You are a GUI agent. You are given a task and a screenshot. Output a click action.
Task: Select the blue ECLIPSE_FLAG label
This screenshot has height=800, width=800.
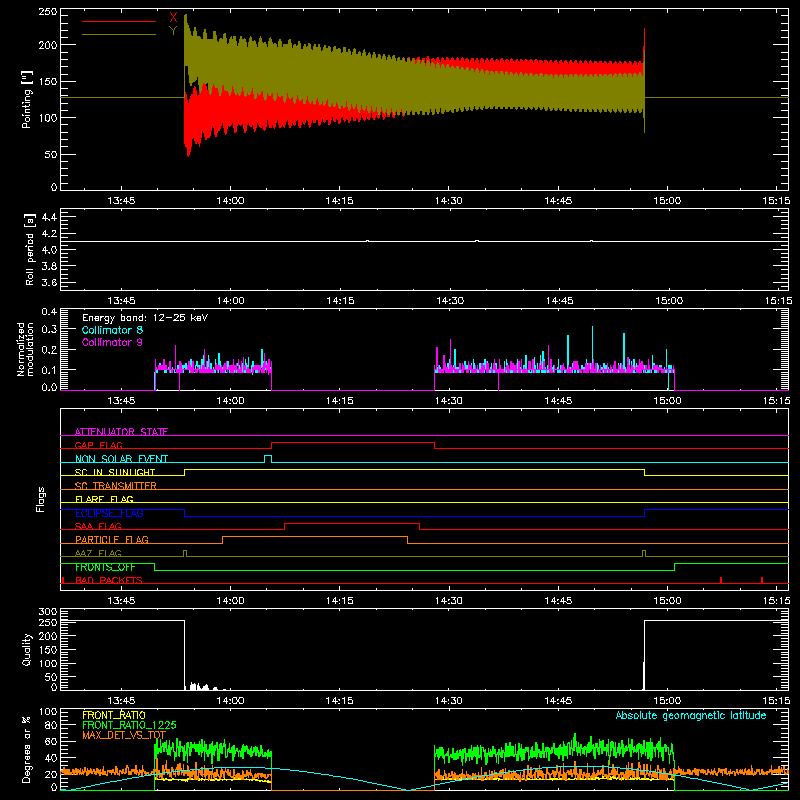109,513
